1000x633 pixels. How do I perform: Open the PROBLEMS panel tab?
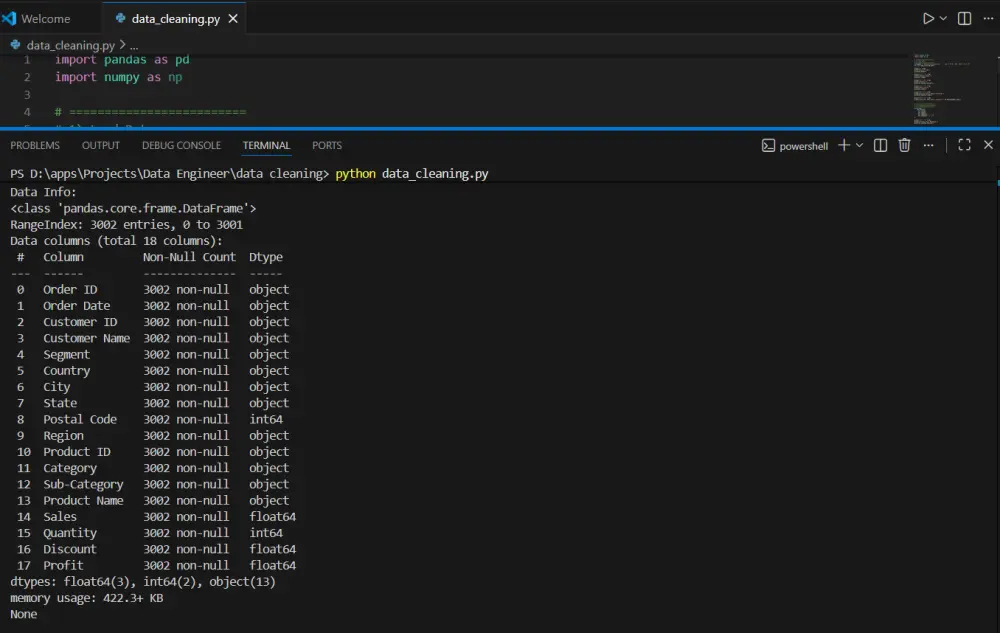pyautogui.click(x=35, y=145)
